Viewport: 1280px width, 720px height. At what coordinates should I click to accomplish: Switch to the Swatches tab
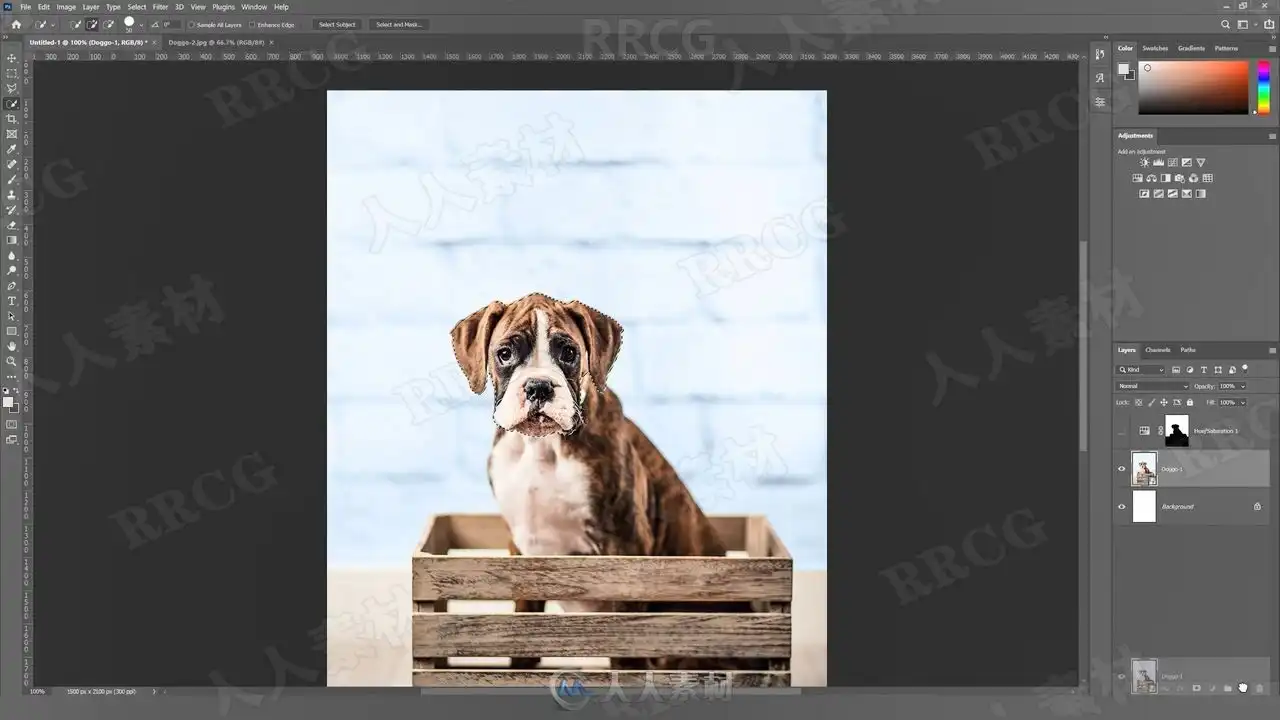(1155, 48)
